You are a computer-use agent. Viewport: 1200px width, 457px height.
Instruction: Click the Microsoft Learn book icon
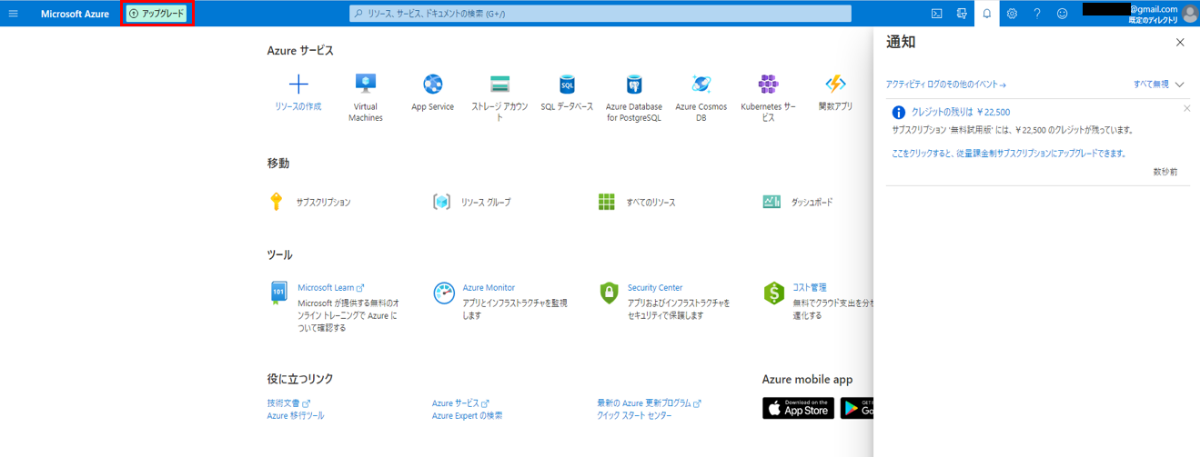(279, 293)
